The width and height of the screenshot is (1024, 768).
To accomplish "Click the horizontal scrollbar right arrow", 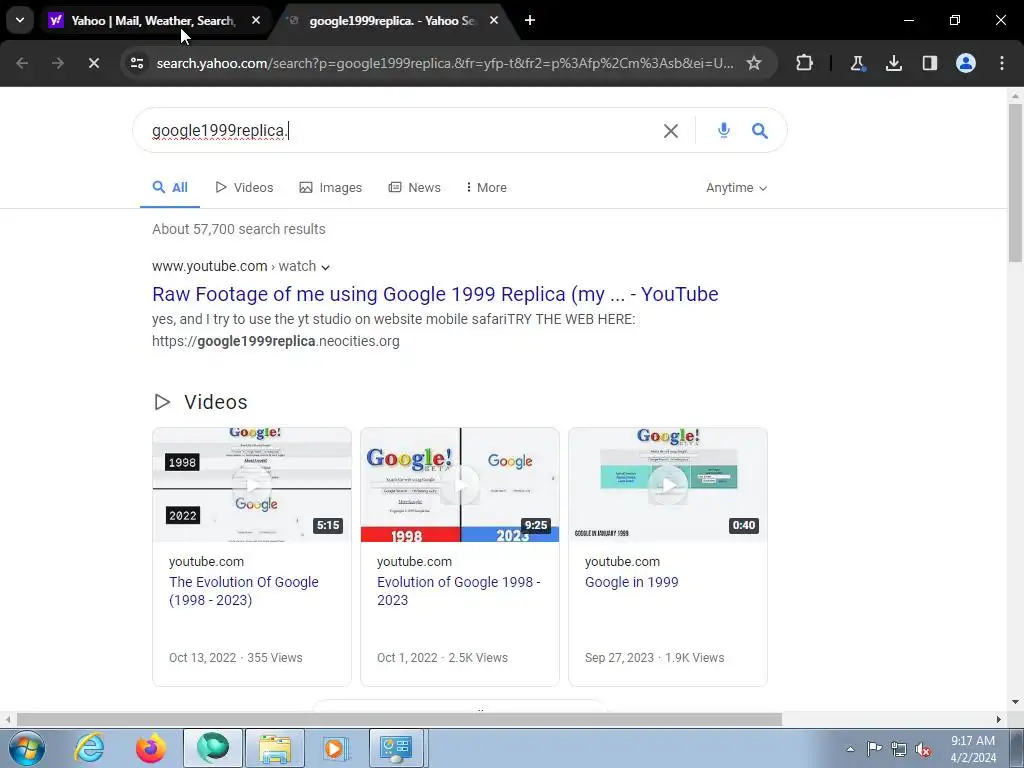I will (999, 719).
